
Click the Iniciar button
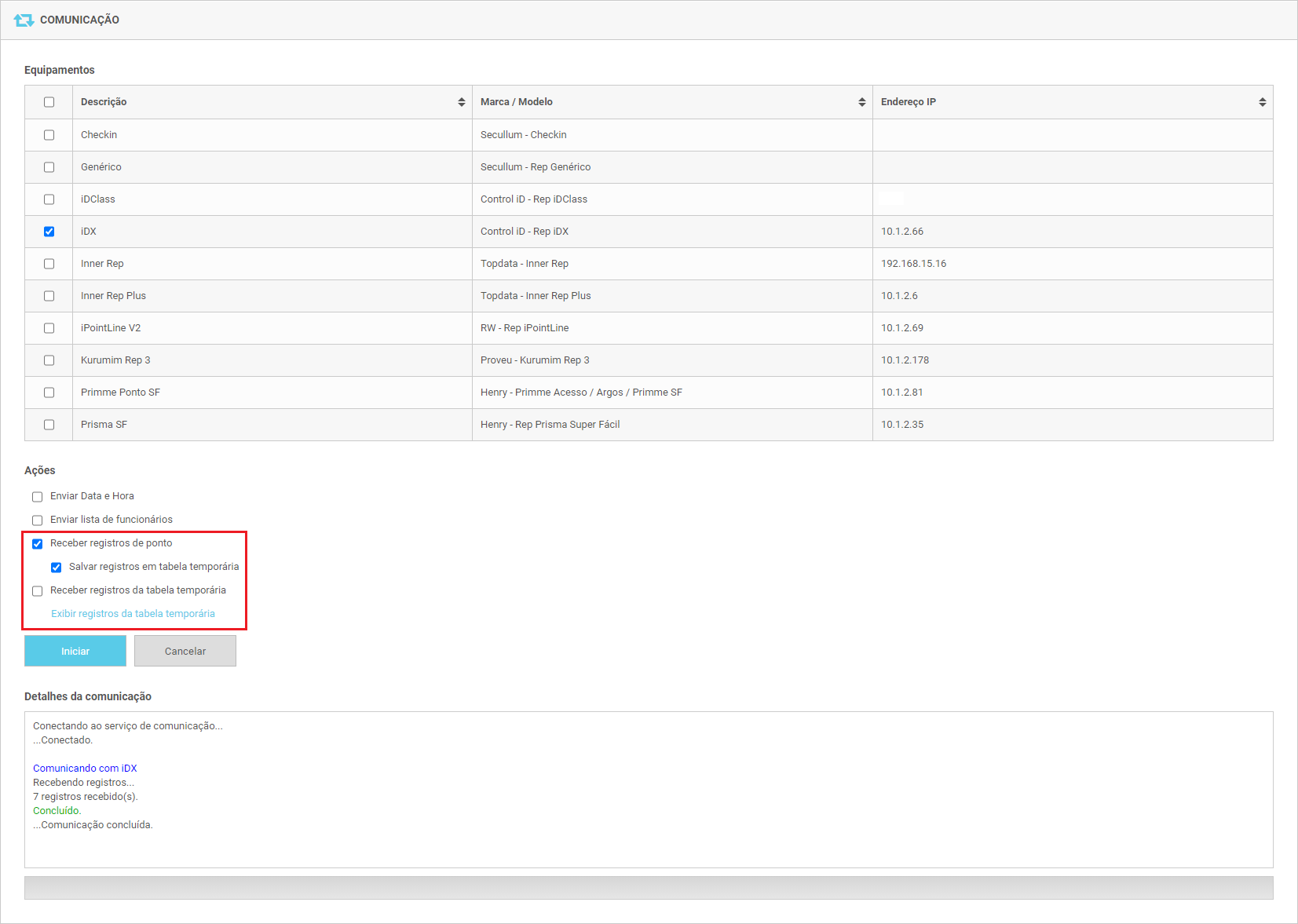tap(75, 651)
